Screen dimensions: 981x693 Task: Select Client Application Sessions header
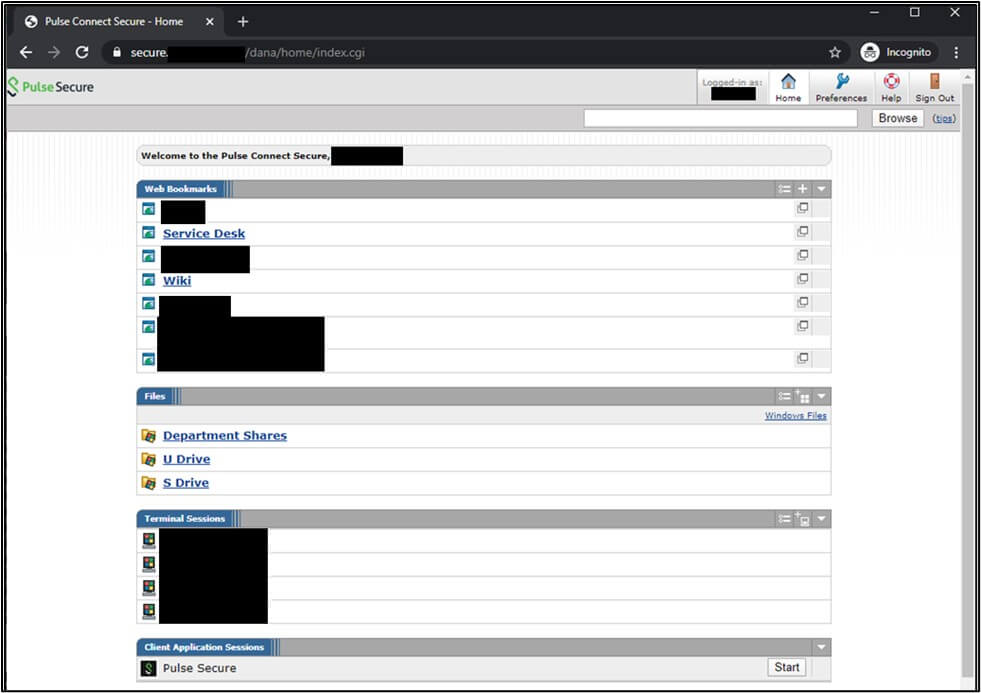coord(204,647)
